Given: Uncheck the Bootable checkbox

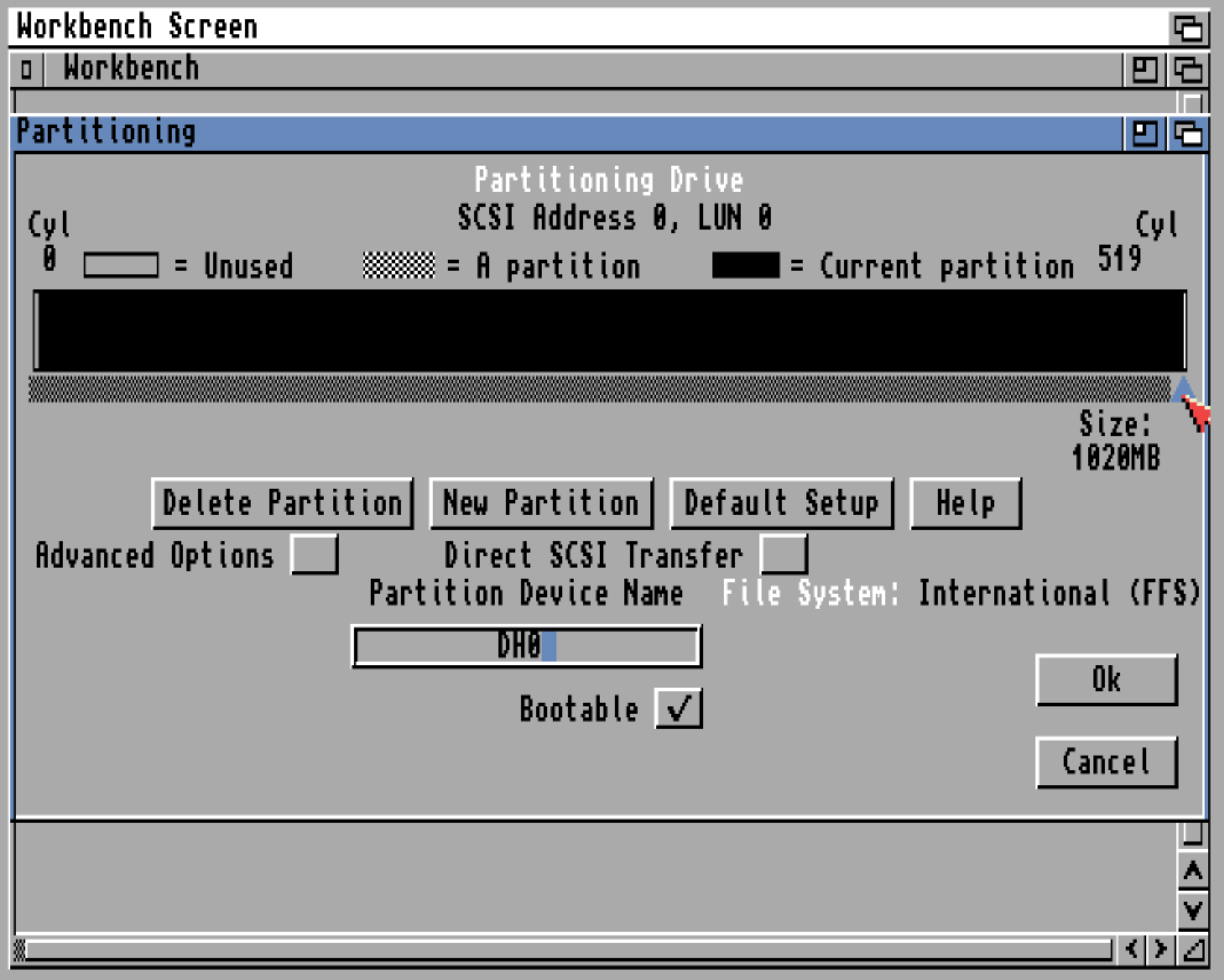Looking at the screenshot, I should pos(679,708).
